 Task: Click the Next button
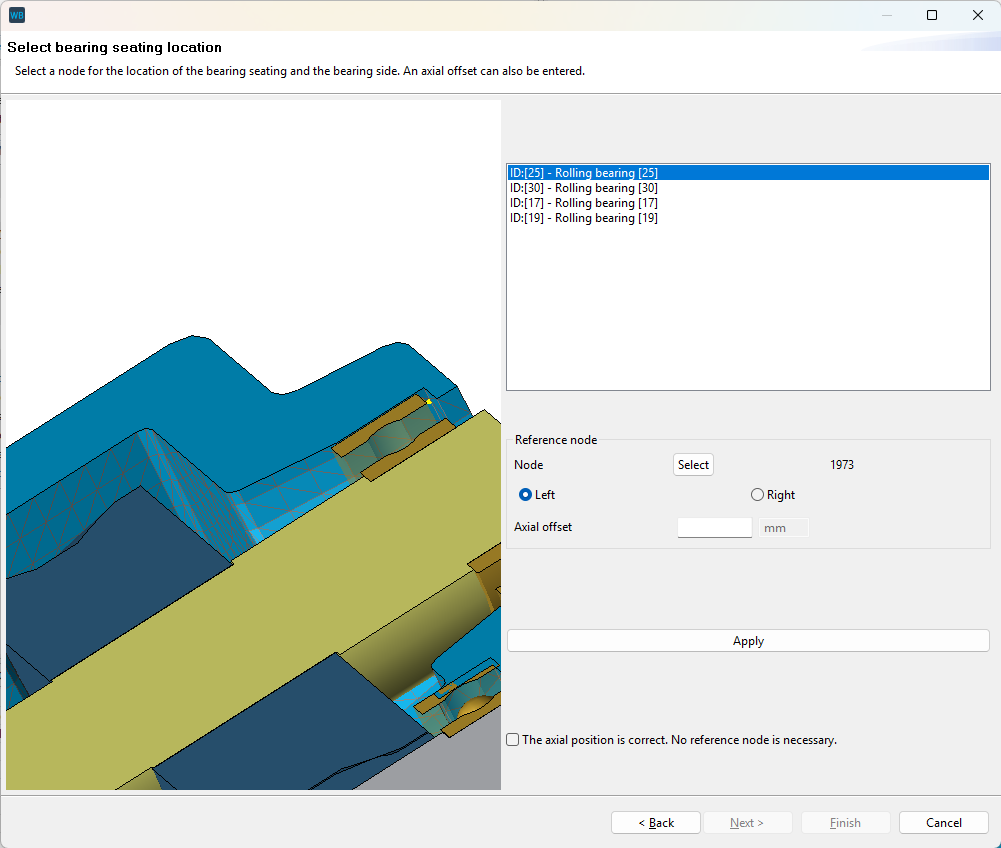coord(747,822)
